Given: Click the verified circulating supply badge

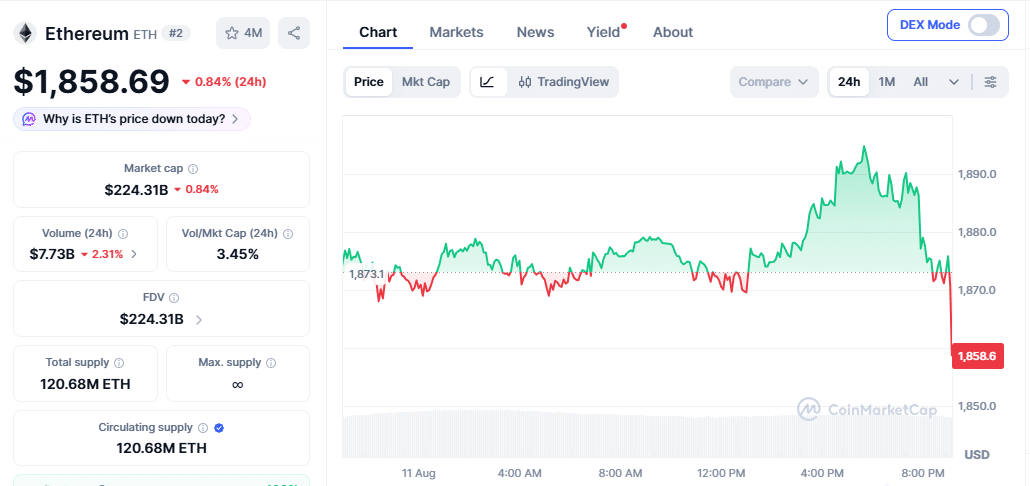Looking at the screenshot, I should click(x=219, y=428).
